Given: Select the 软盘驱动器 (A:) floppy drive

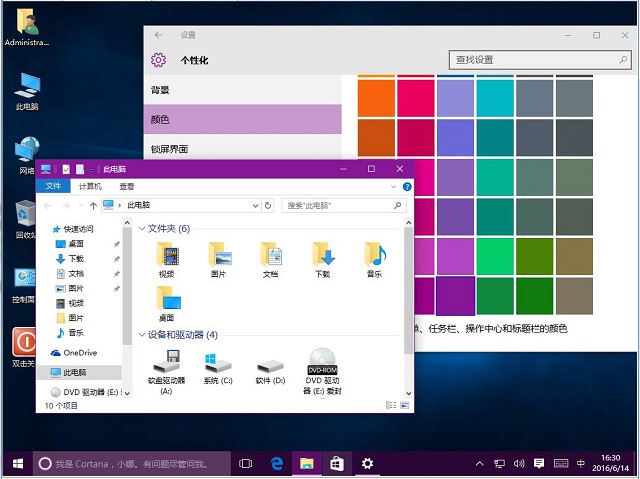Looking at the screenshot, I should [166, 362].
